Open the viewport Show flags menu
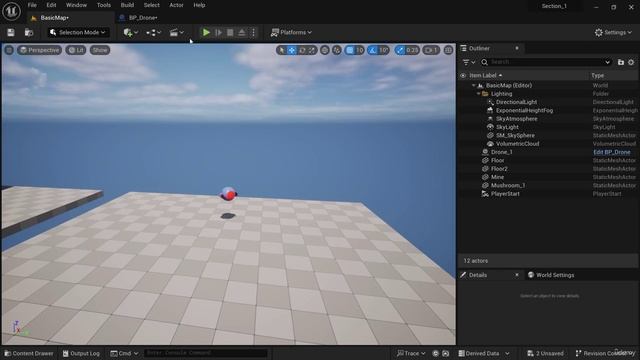 (100, 50)
